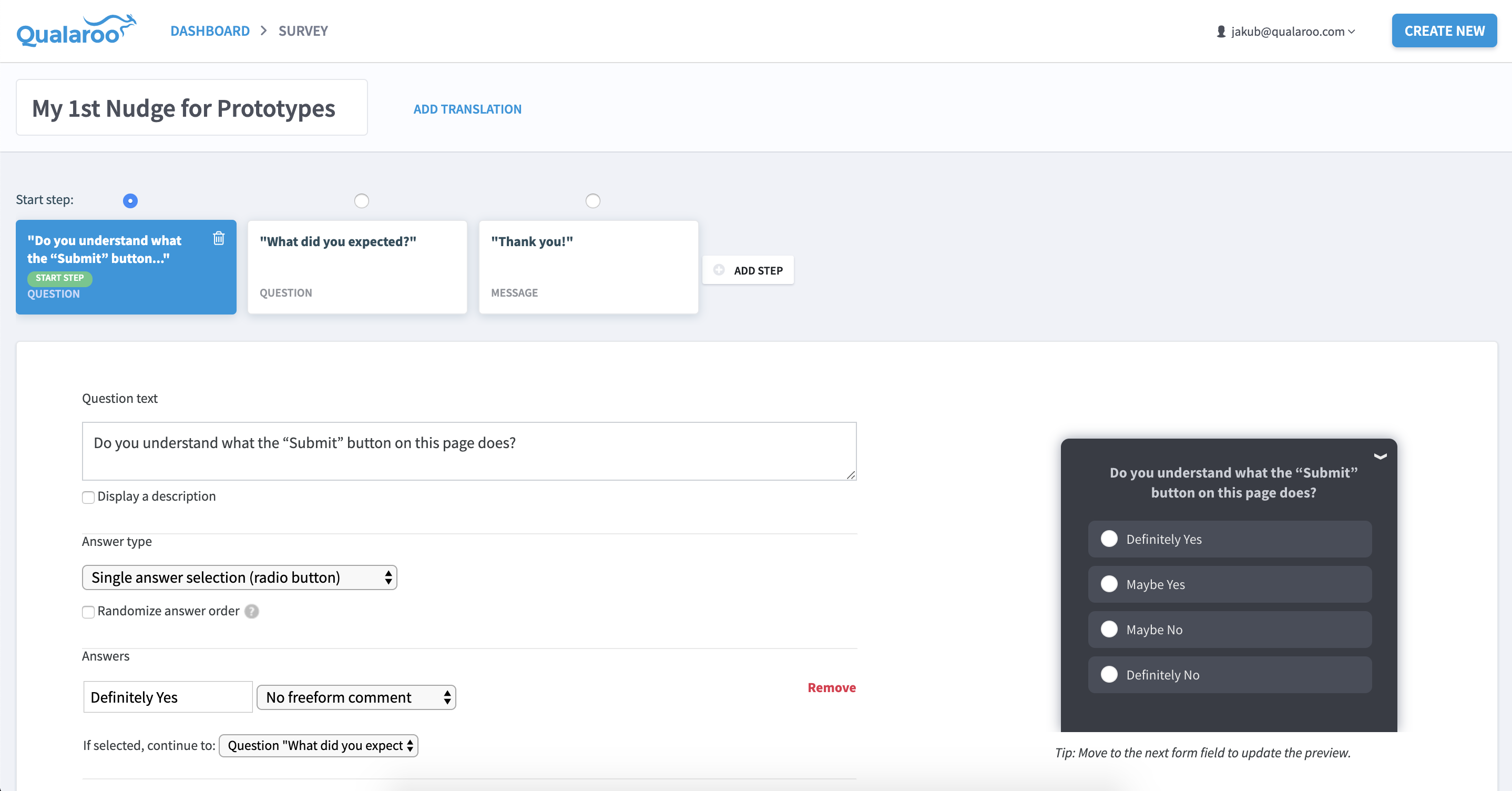
Task: Open the No freeform comment dropdown
Action: tap(356, 697)
